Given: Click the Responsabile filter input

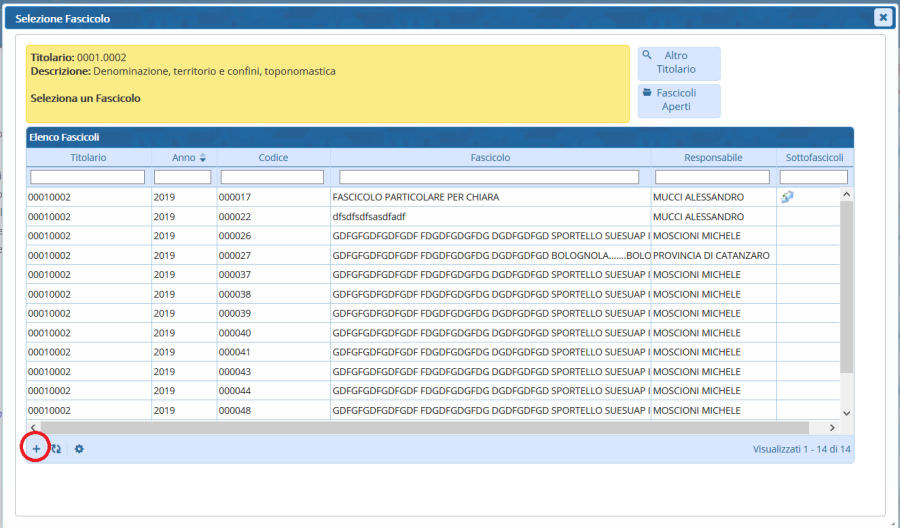Looking at the screenshot, I should click(x=712, y=177).
